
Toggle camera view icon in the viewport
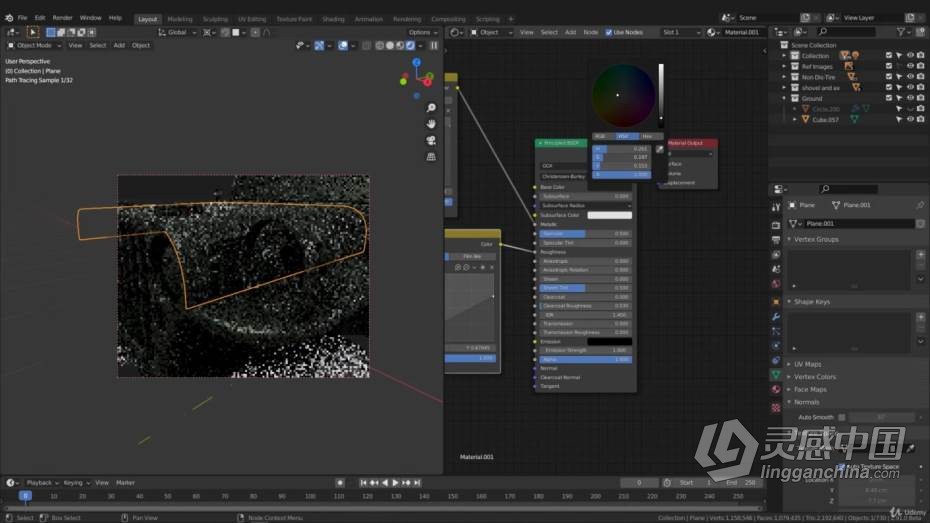click(x=431, y=141)
